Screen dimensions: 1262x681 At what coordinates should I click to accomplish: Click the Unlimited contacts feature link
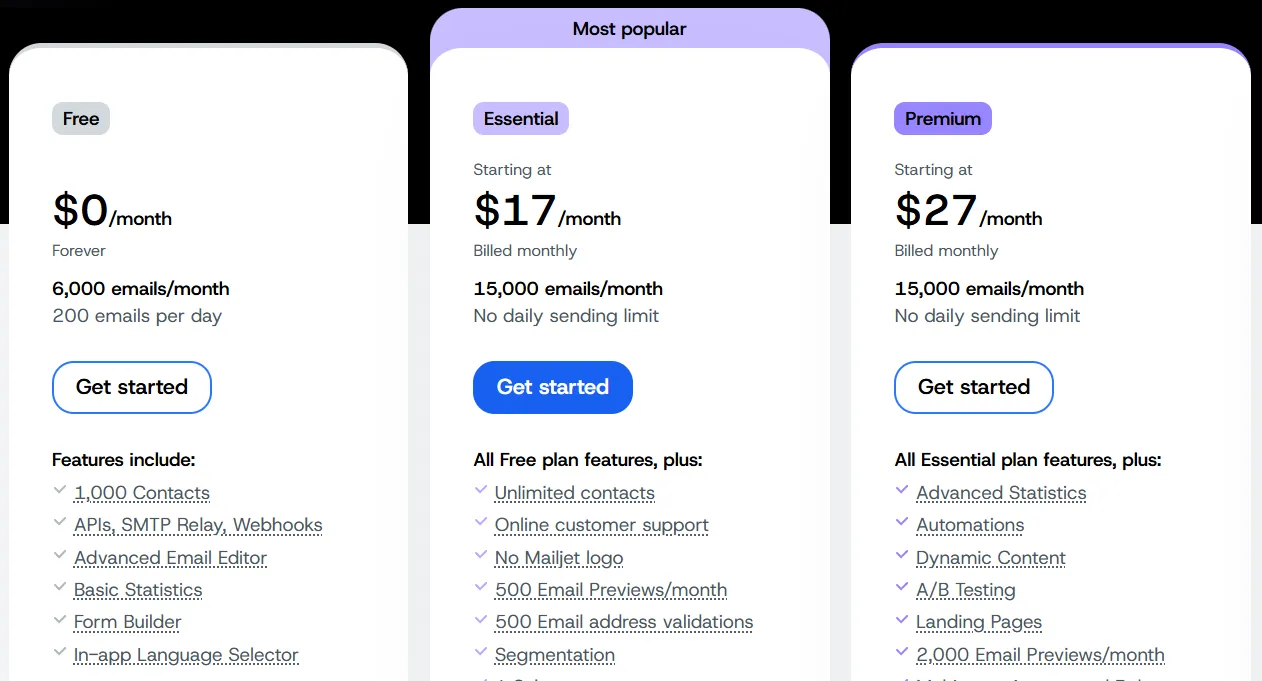tap(574, 493)
